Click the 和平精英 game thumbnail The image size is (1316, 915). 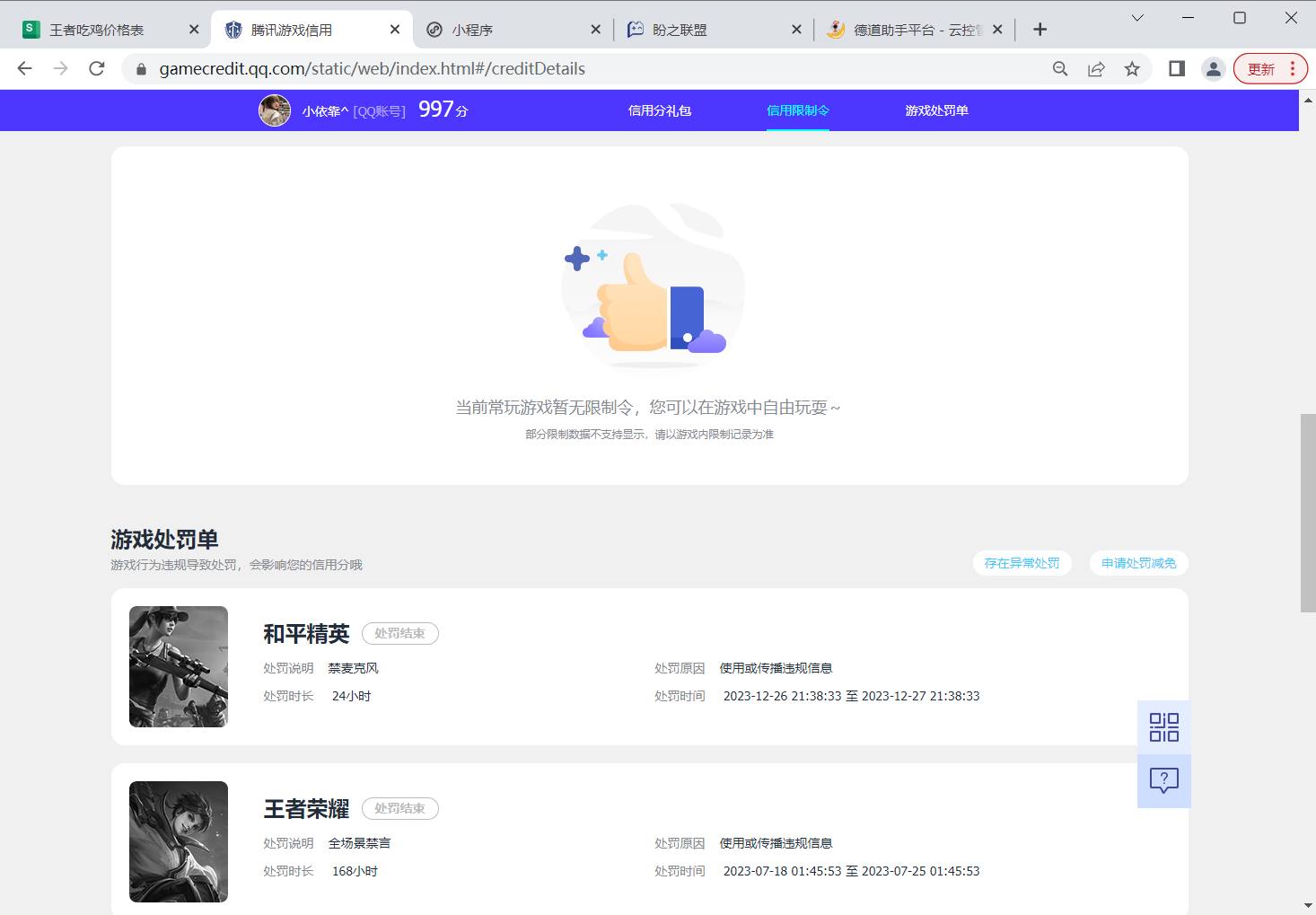pos(178,666)
